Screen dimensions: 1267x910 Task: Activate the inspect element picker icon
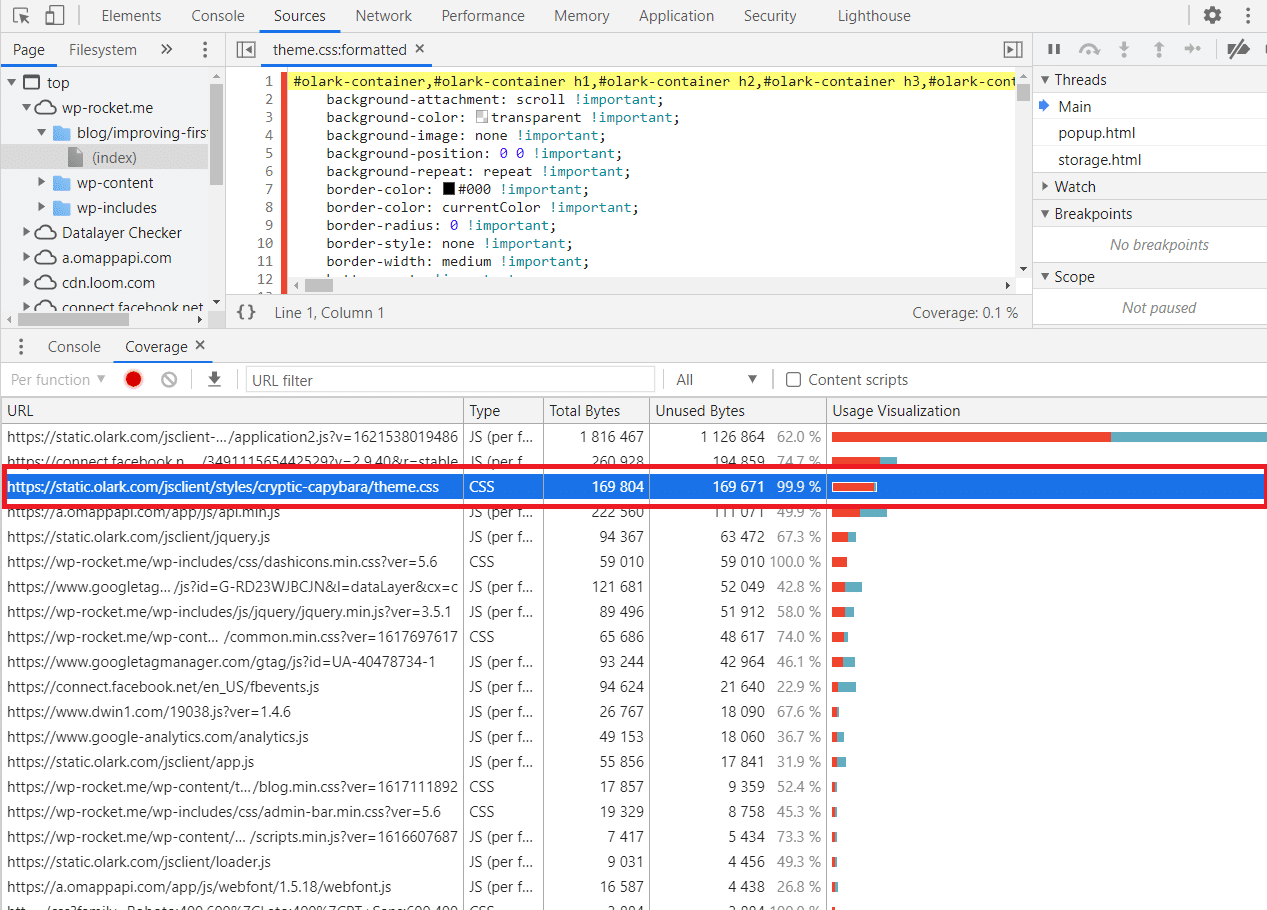[x=21, y=16]
